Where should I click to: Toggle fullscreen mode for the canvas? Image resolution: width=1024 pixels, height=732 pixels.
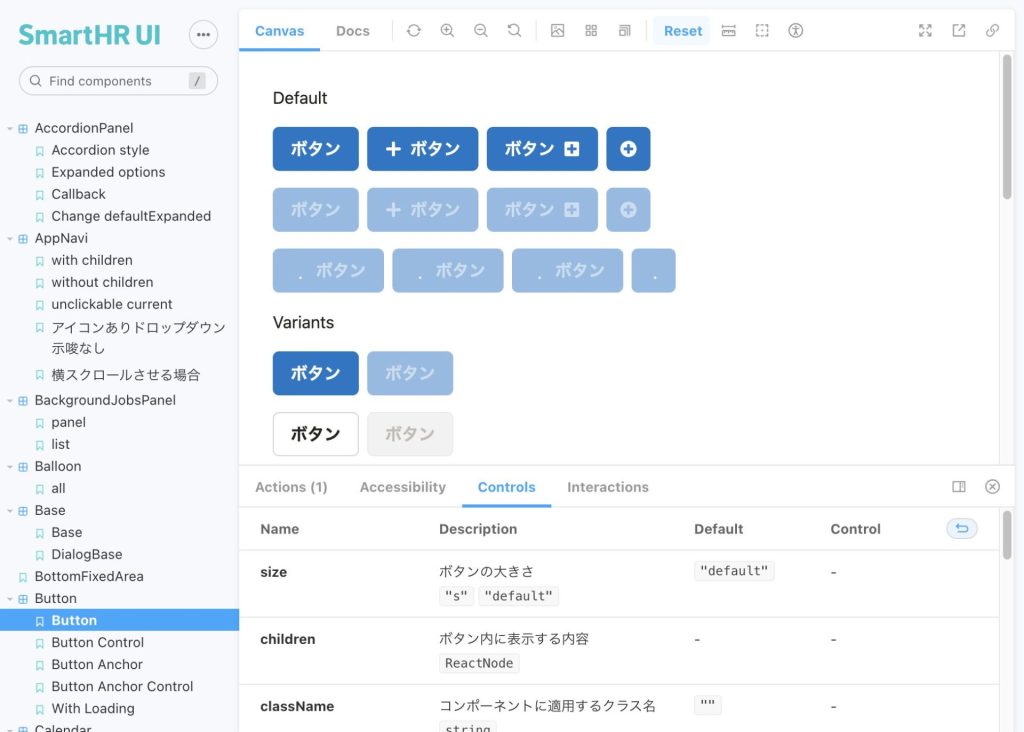(x=924, y=30)
